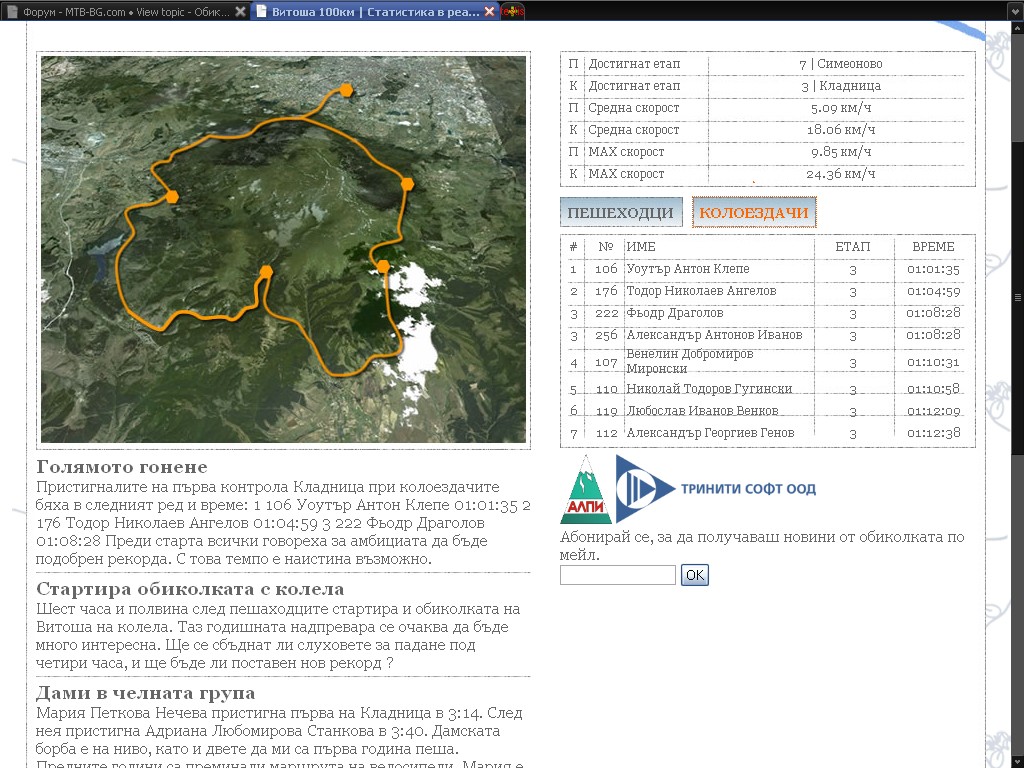The height and width of the screenshot is (768, 1024).
Task: Click the Кладница checkpoint marker on map's left side
Action: point(172,196)
